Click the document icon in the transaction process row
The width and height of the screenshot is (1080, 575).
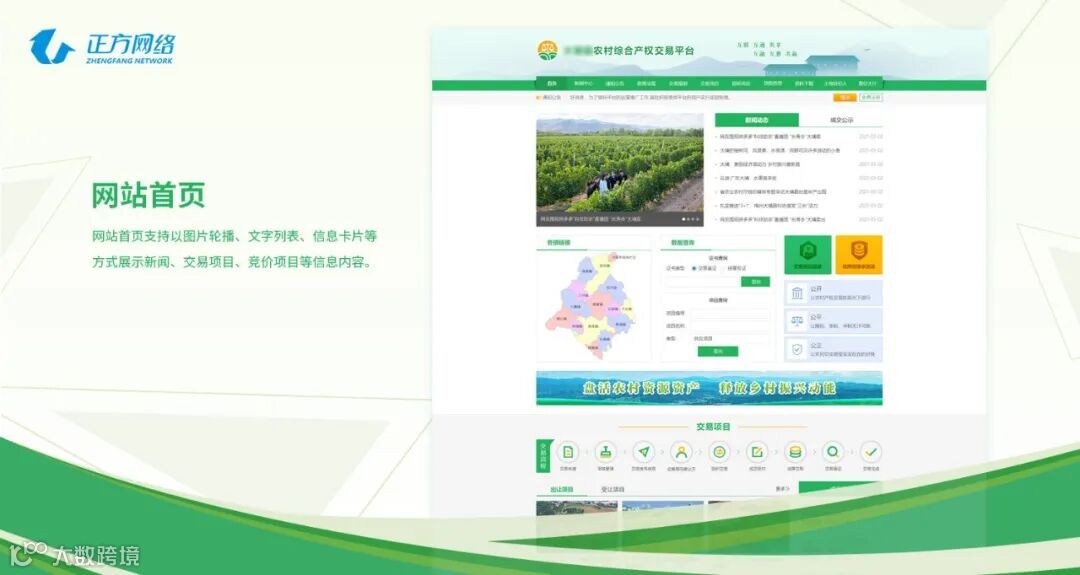[568, 452]
